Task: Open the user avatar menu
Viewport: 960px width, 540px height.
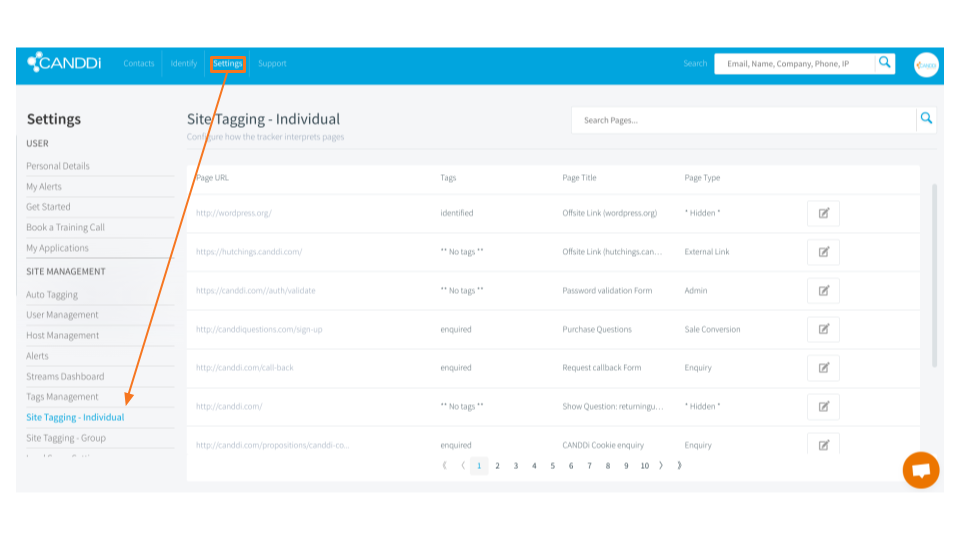Action: [x=926, y=65]
